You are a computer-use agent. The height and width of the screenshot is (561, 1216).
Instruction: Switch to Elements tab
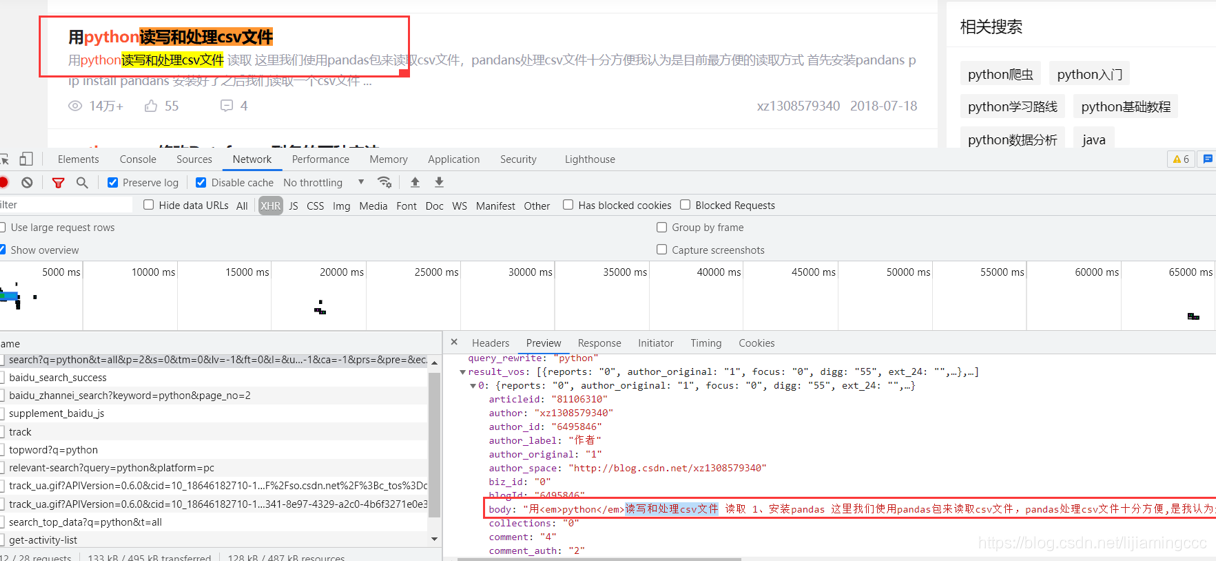78,159
